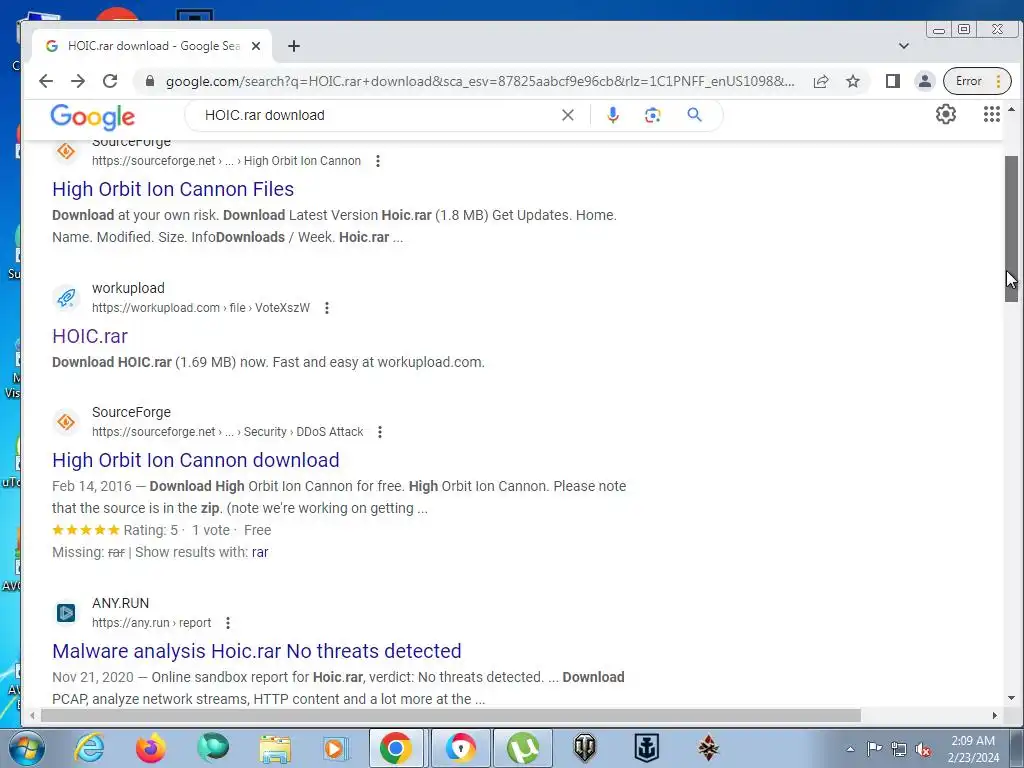The width and height of the screenshot is (1024, 768).
Task: Open the browser side panel icon
Action: [x=892, y=81]
